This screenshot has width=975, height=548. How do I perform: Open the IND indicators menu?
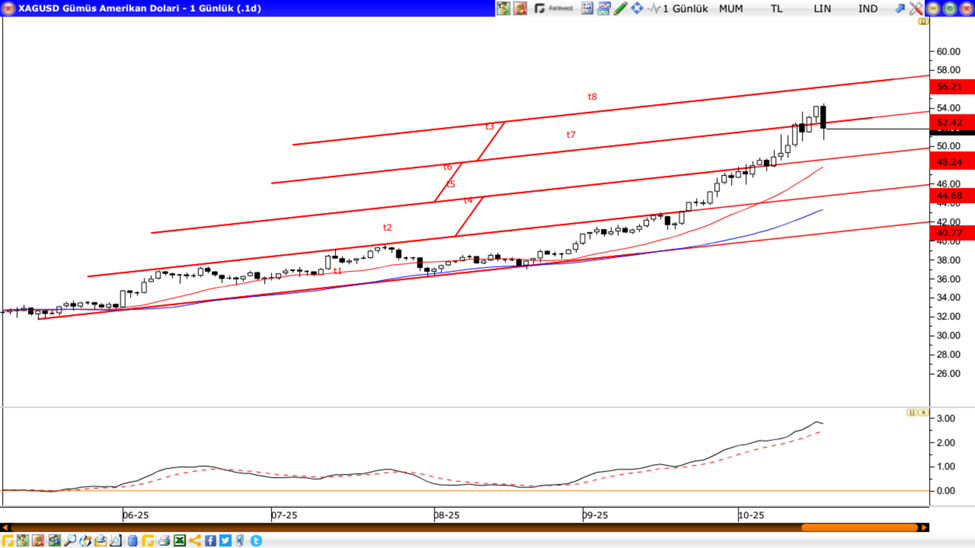(x=868, y=8)
